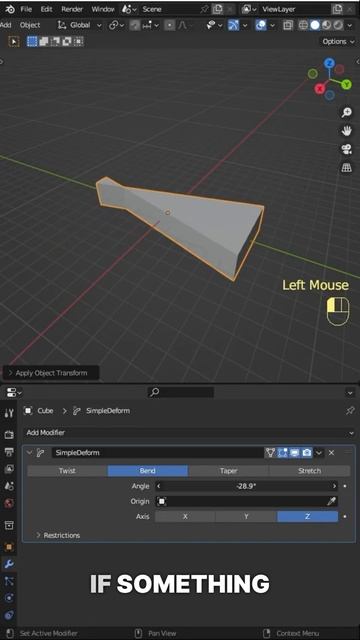
Task: Remove the SimpleDeform modifier
Action: (331, 452)
